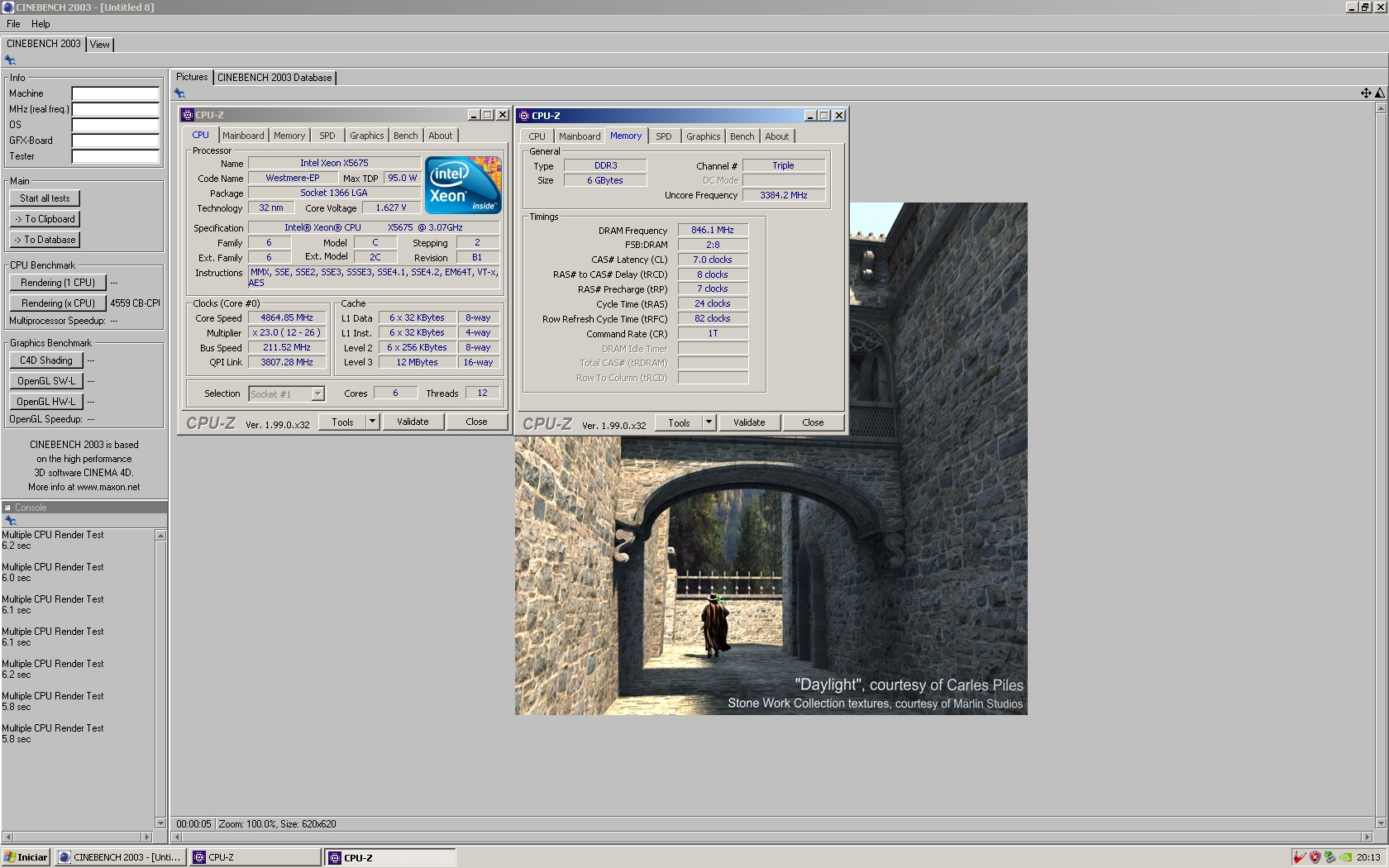Open Bench tab in left CPU-Z window
The height and width of the screenshot is (868, 1389).
406,136
